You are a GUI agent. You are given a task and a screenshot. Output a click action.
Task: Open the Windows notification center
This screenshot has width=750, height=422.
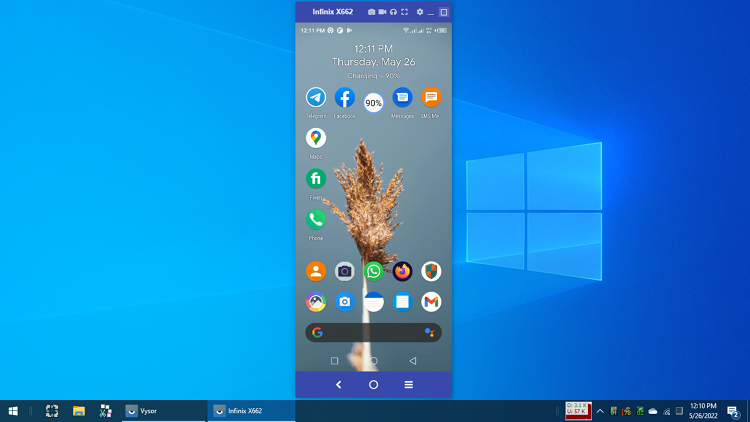pyautogui.click(x=733, y=411)
